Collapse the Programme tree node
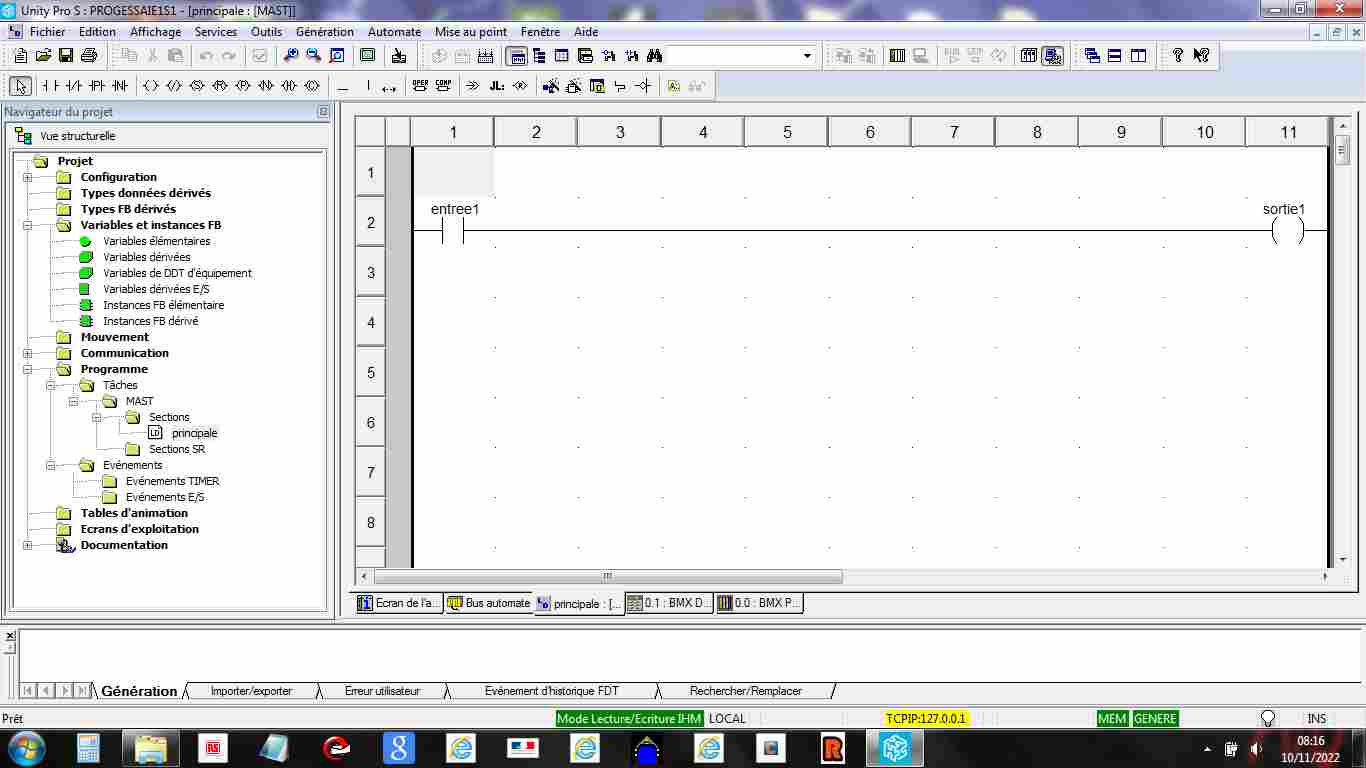Image resolution: width=1366 pixels, height=768 pixels. tap(27, 369)
